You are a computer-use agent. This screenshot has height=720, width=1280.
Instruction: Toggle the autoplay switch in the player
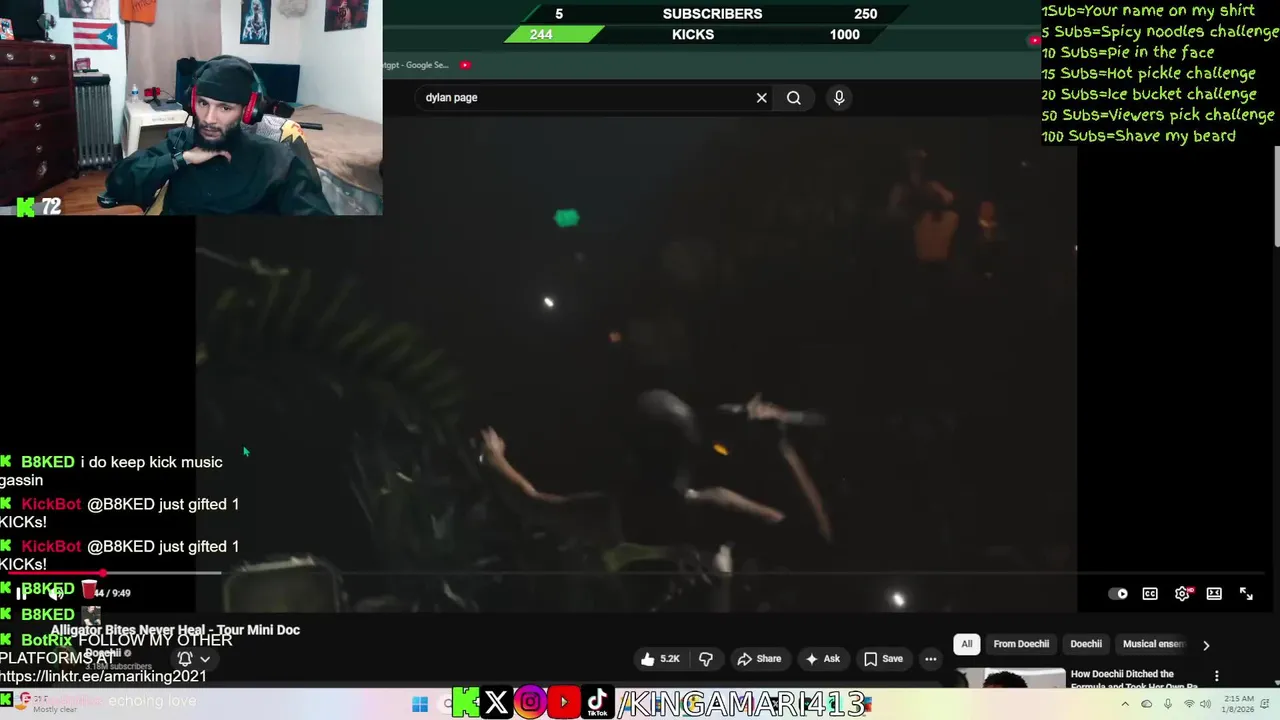[1118, 594]
